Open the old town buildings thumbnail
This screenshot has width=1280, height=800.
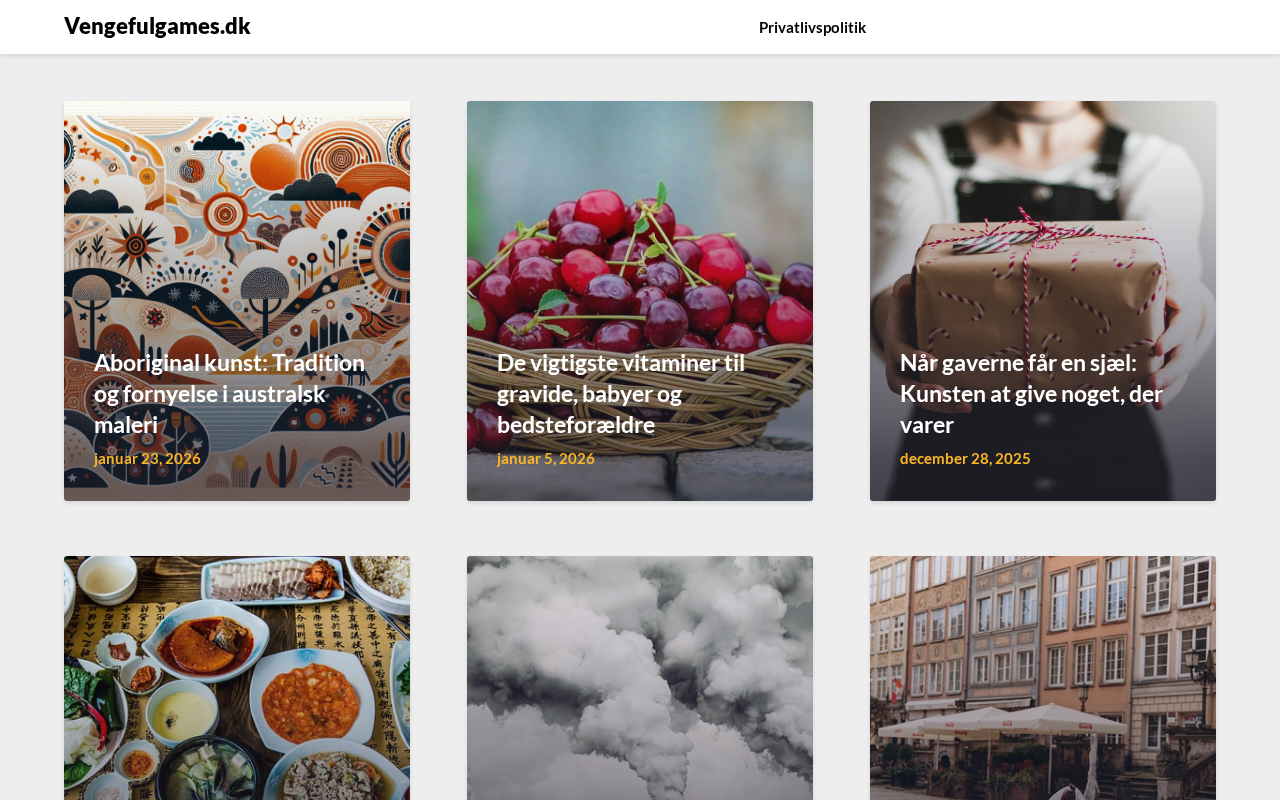(1043, 678)
